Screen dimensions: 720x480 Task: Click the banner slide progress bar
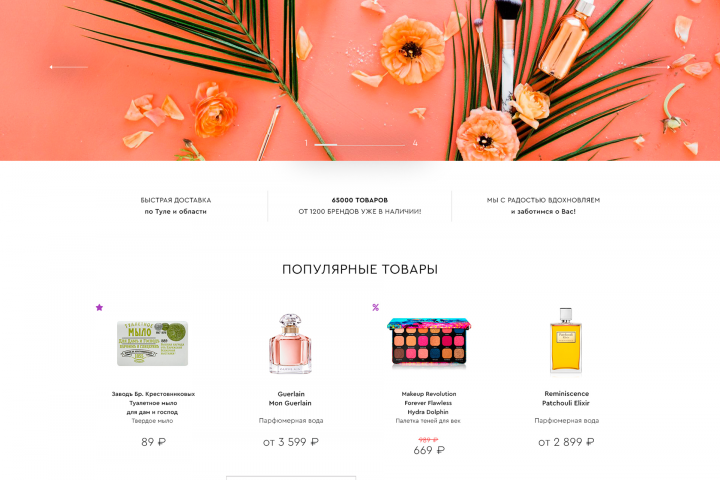pyautogui.click(x=360, y=144)
